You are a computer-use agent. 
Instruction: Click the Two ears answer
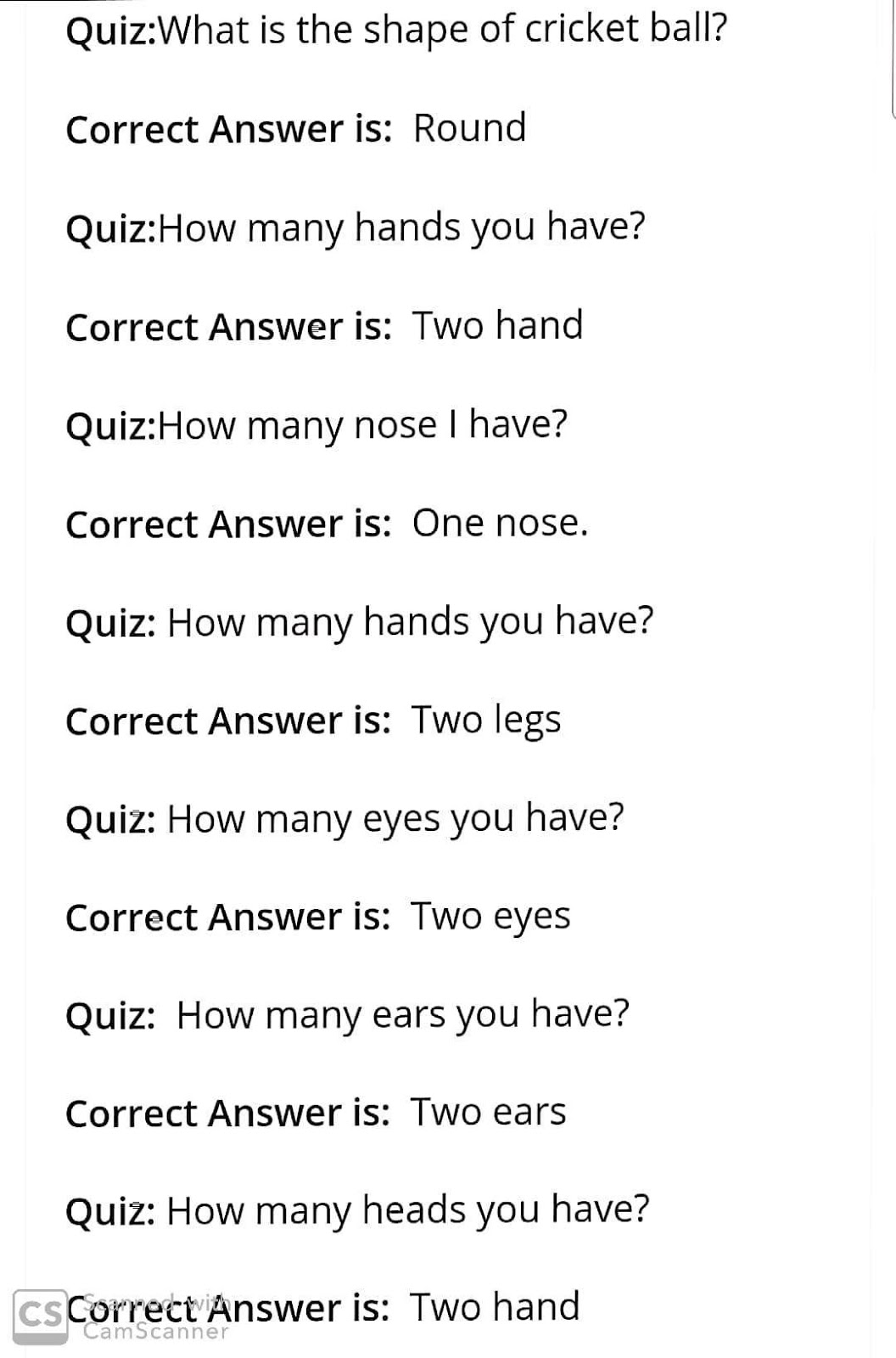(x=489, y=1113)
